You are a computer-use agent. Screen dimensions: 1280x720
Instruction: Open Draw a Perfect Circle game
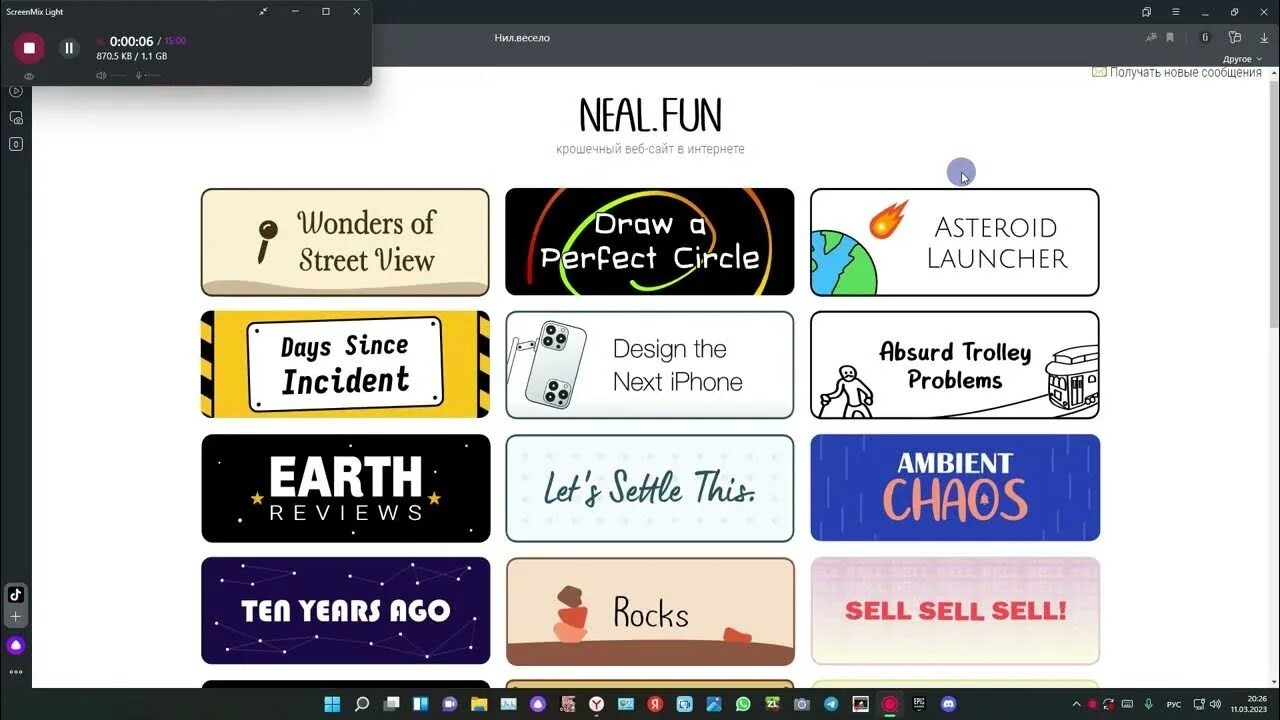[x=650, y=242]
